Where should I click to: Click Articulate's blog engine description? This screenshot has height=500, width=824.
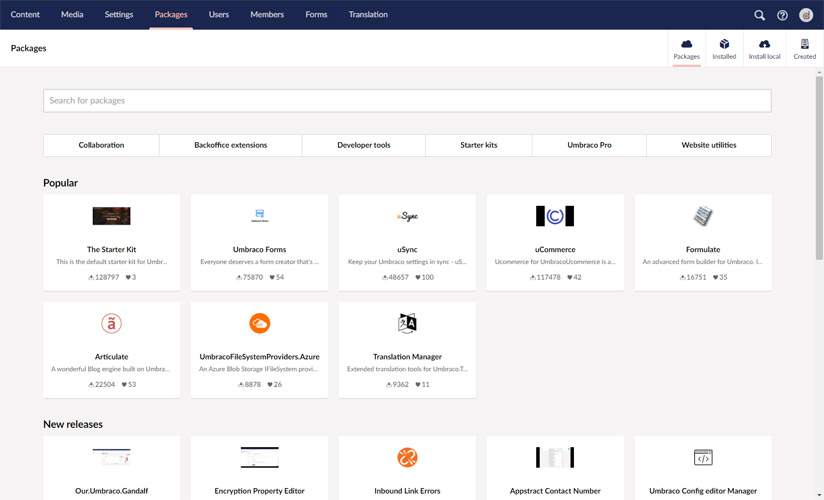[x=111, y=369]
